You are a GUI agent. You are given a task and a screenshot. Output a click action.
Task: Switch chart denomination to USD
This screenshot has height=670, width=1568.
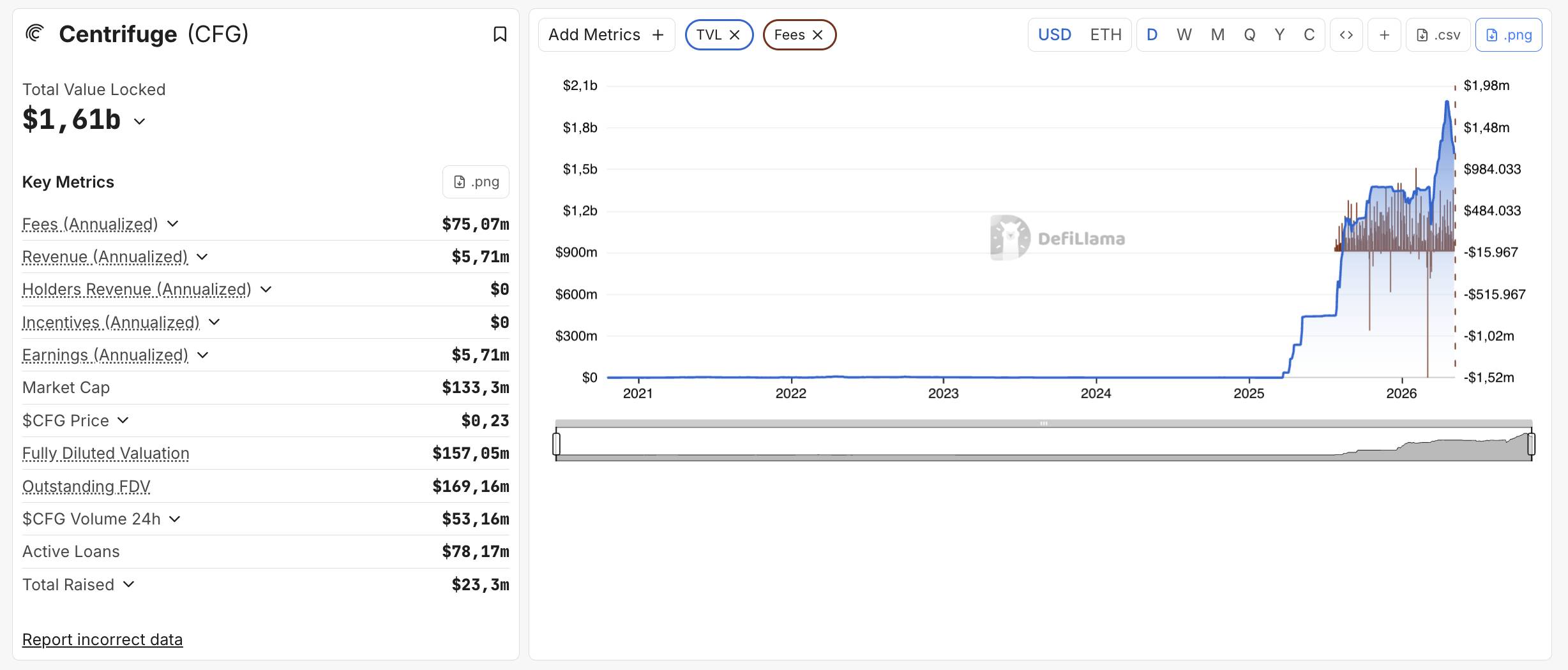point(1054,34)
